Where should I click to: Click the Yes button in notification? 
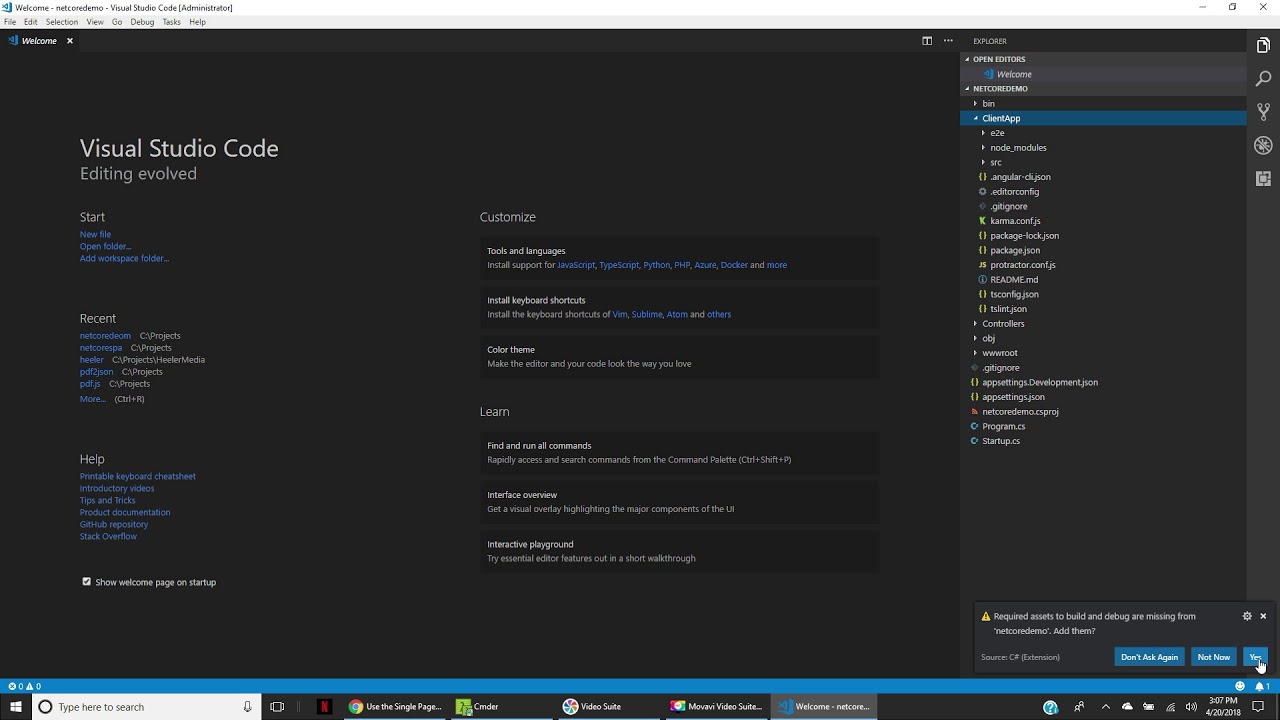point(1255,657)
